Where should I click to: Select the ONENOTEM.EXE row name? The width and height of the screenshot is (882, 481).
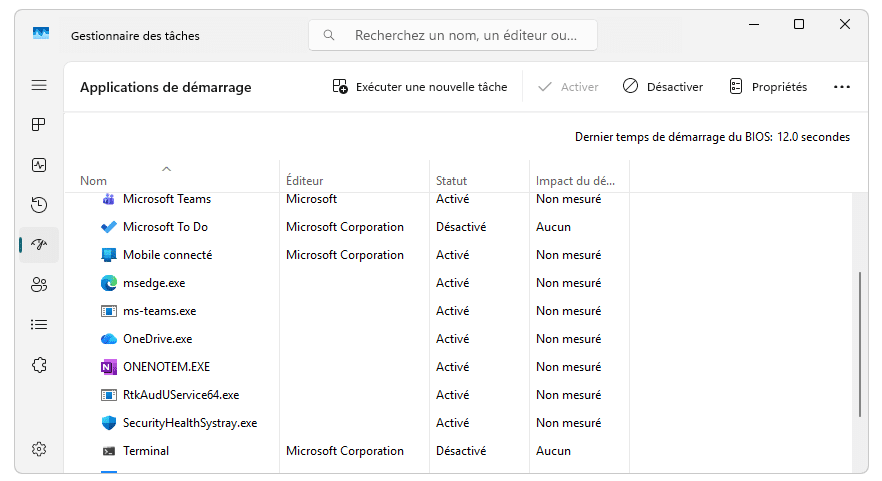(x=166, y=367)
